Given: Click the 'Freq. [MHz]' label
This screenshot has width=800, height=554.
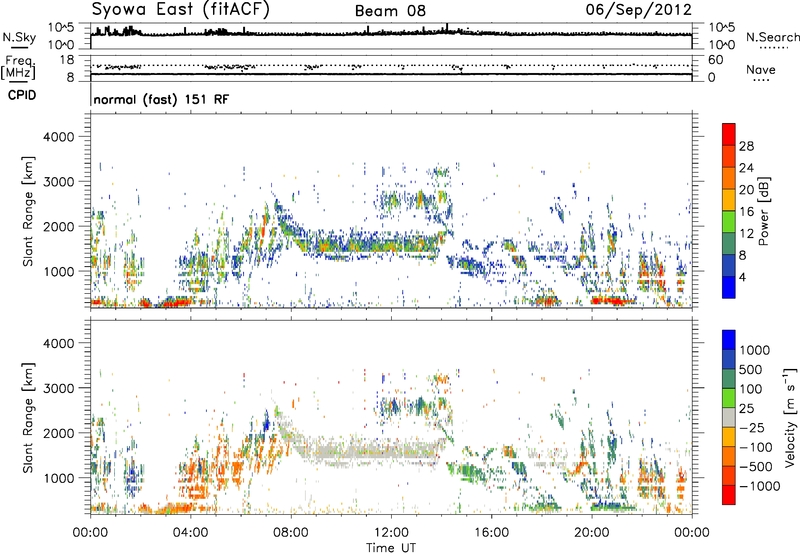Looking at the screenshot, I should [19, 68].
